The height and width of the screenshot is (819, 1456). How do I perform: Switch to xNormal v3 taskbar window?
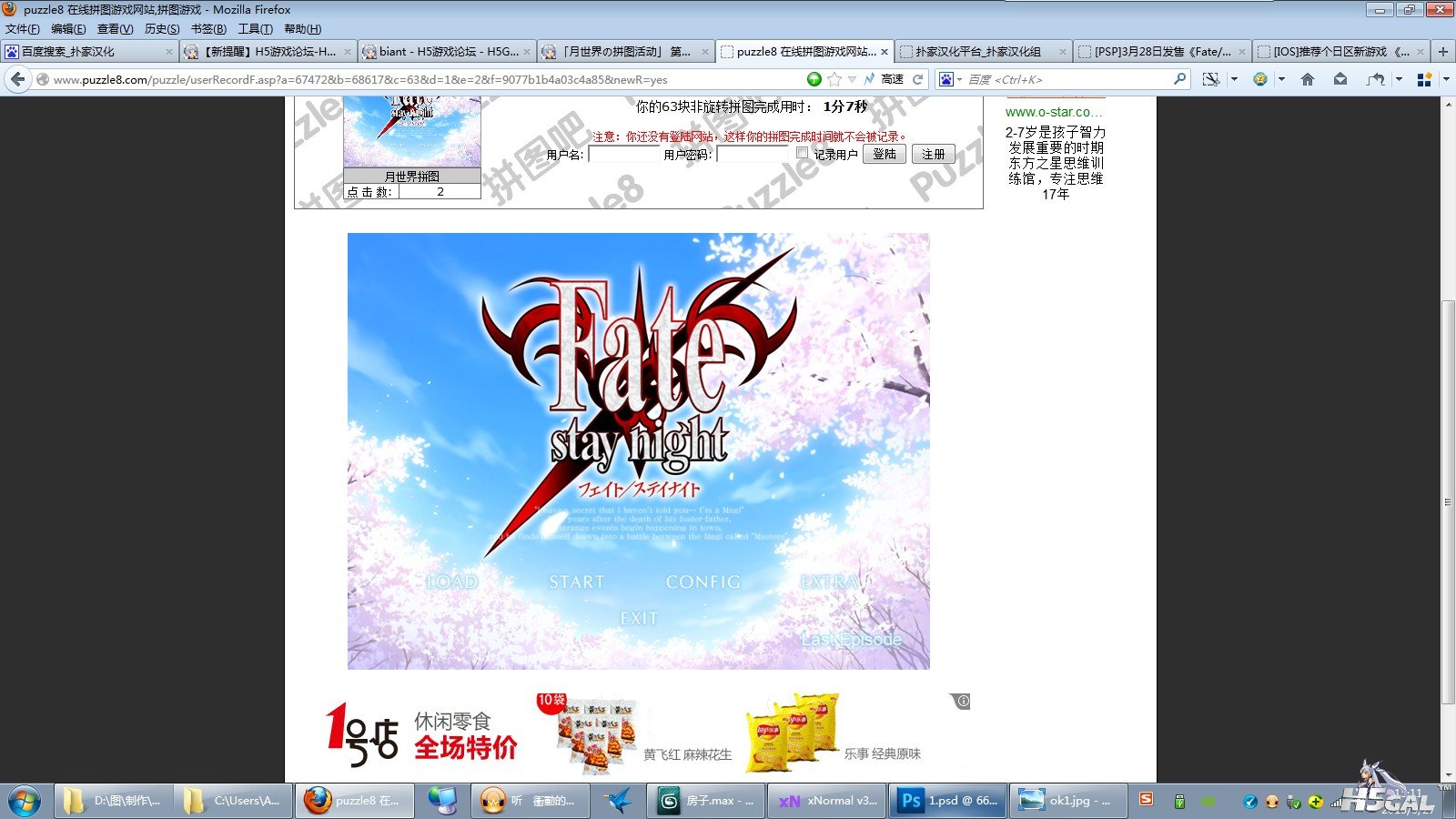click(x=829, y=801)
